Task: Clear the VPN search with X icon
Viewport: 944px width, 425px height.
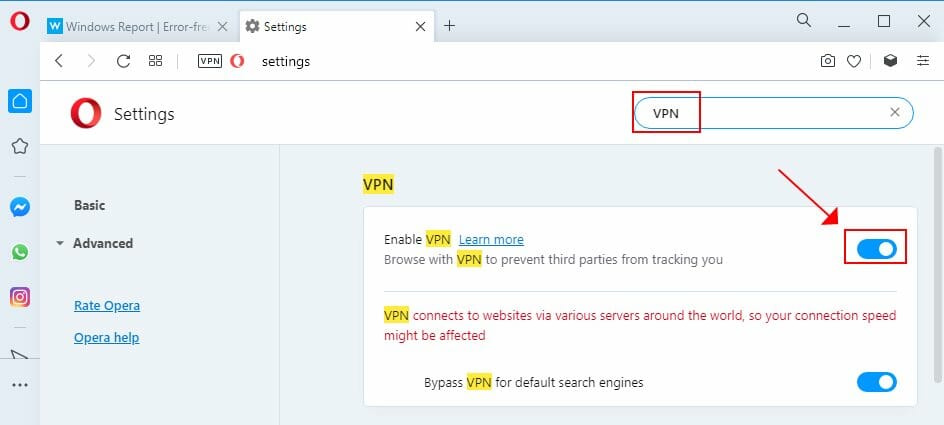Action: click(x=895, y=112)
